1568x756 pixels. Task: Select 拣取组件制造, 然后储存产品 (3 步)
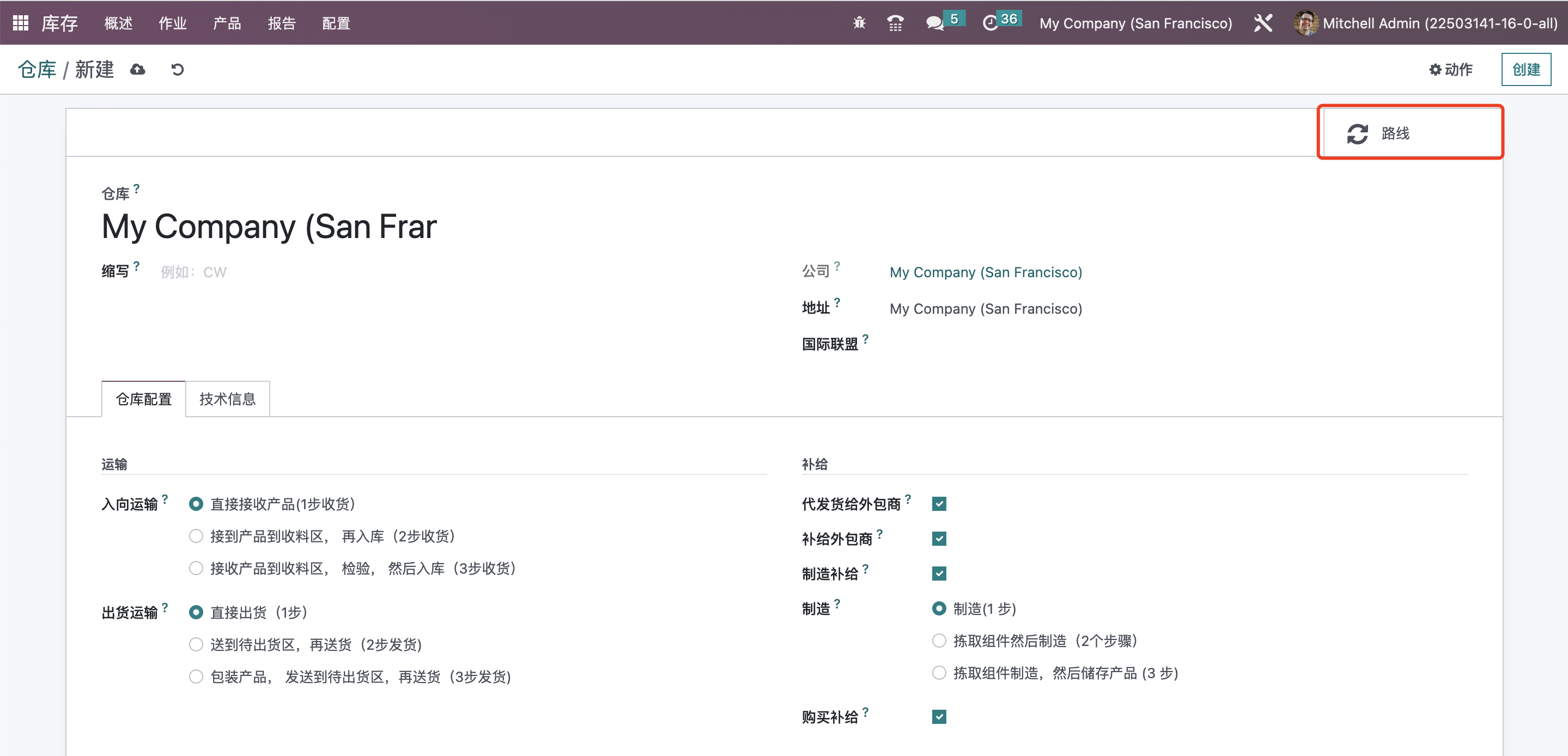pyautogui.click(x=939, y=673)
